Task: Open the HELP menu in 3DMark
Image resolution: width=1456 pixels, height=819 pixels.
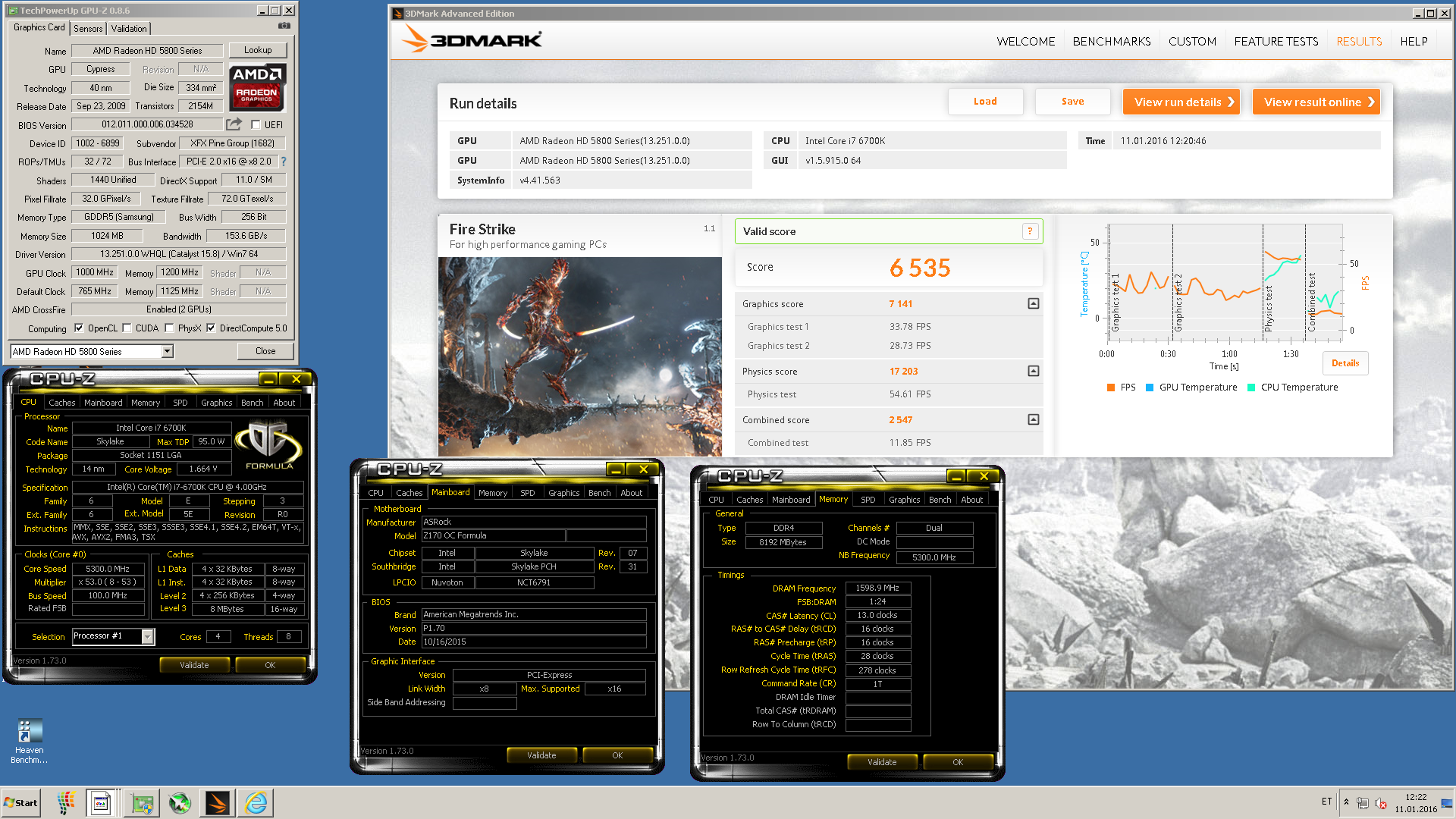Action: 1414,41
